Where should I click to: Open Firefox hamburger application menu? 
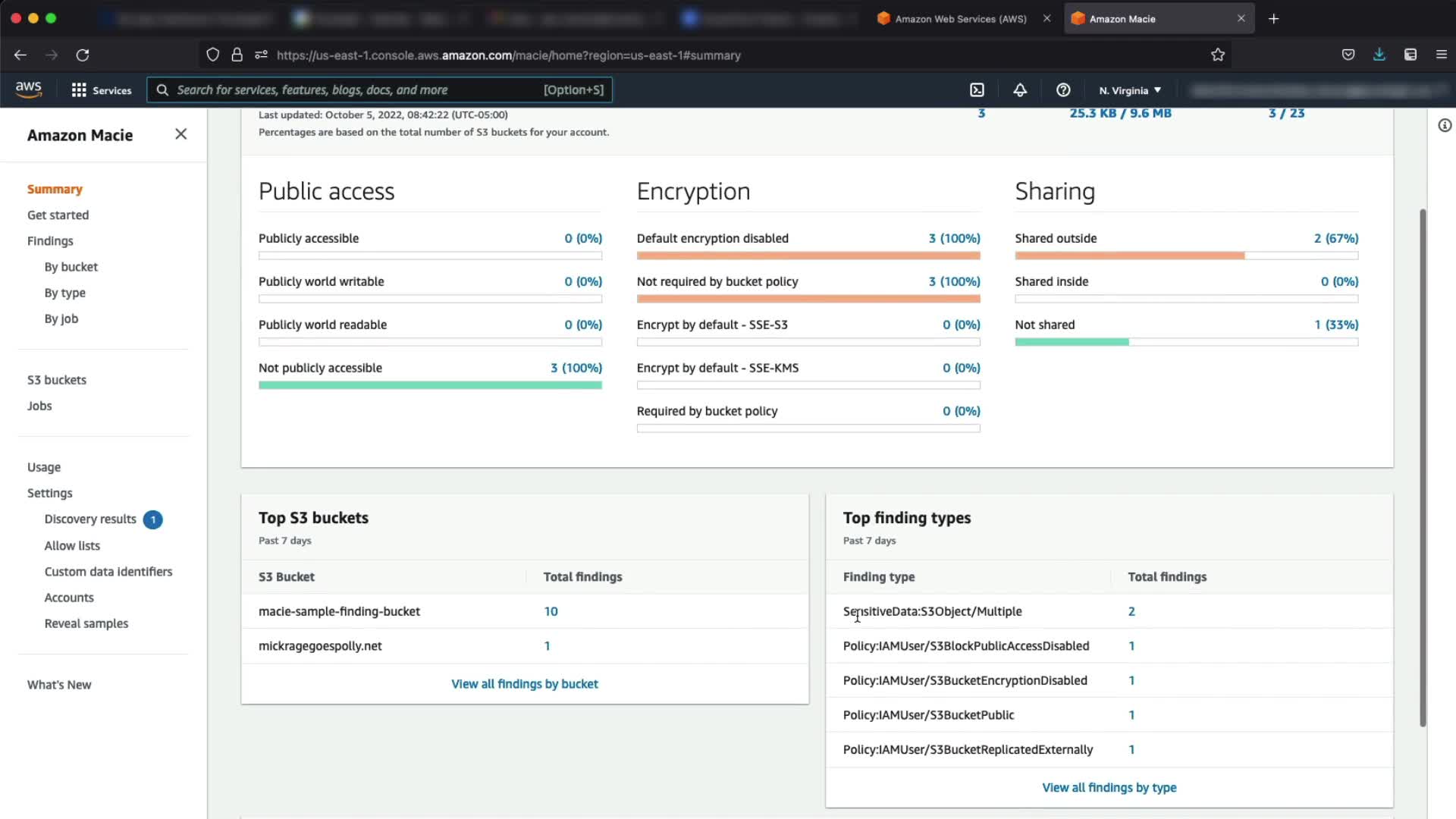(1442, 55)
